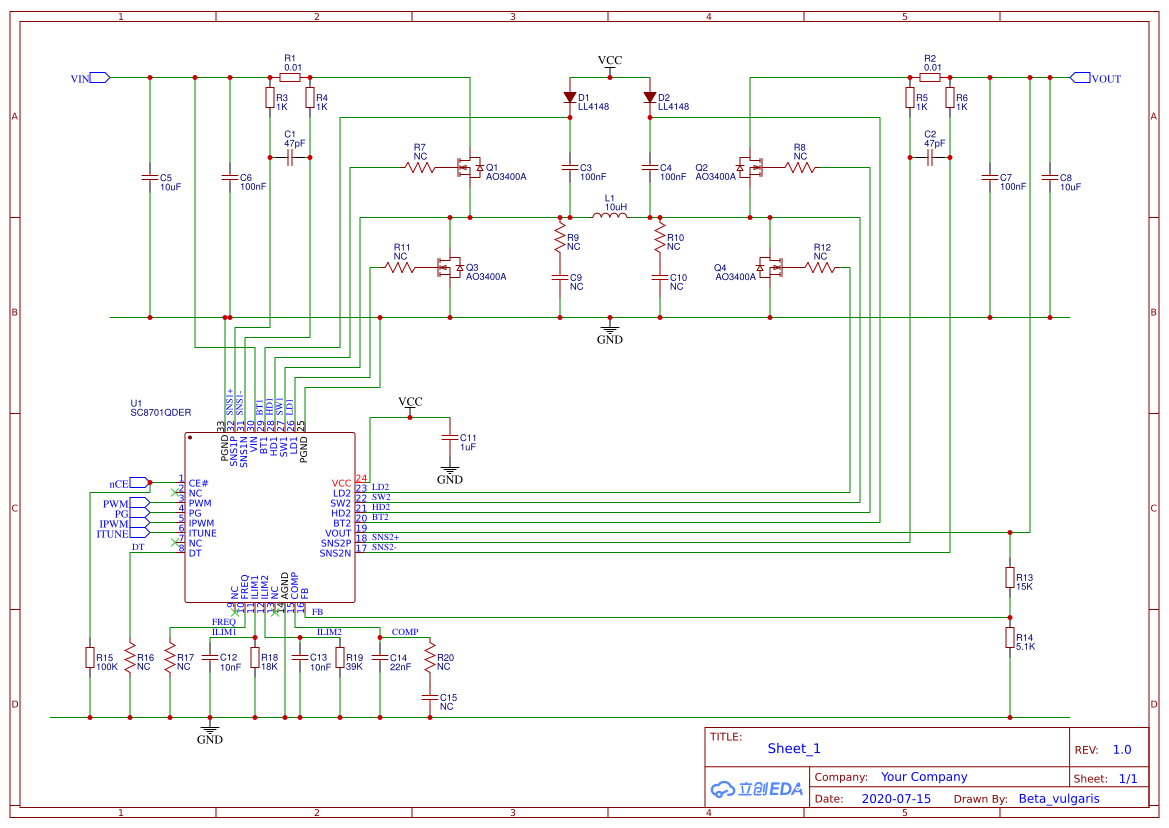Screen dimensions: 1169x828
Task: Toggle the no-connect marker on pin DT
Action: tap(174, 542)
